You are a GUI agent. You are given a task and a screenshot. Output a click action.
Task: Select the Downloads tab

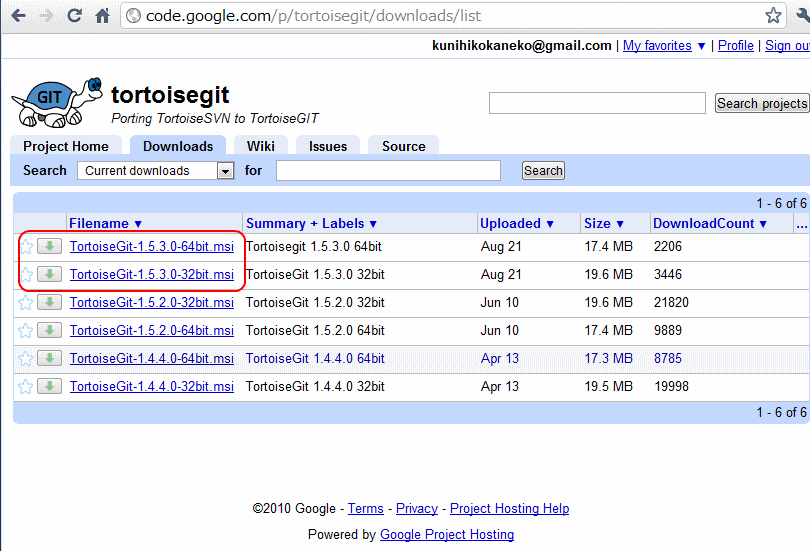click(x=178, y=146)
